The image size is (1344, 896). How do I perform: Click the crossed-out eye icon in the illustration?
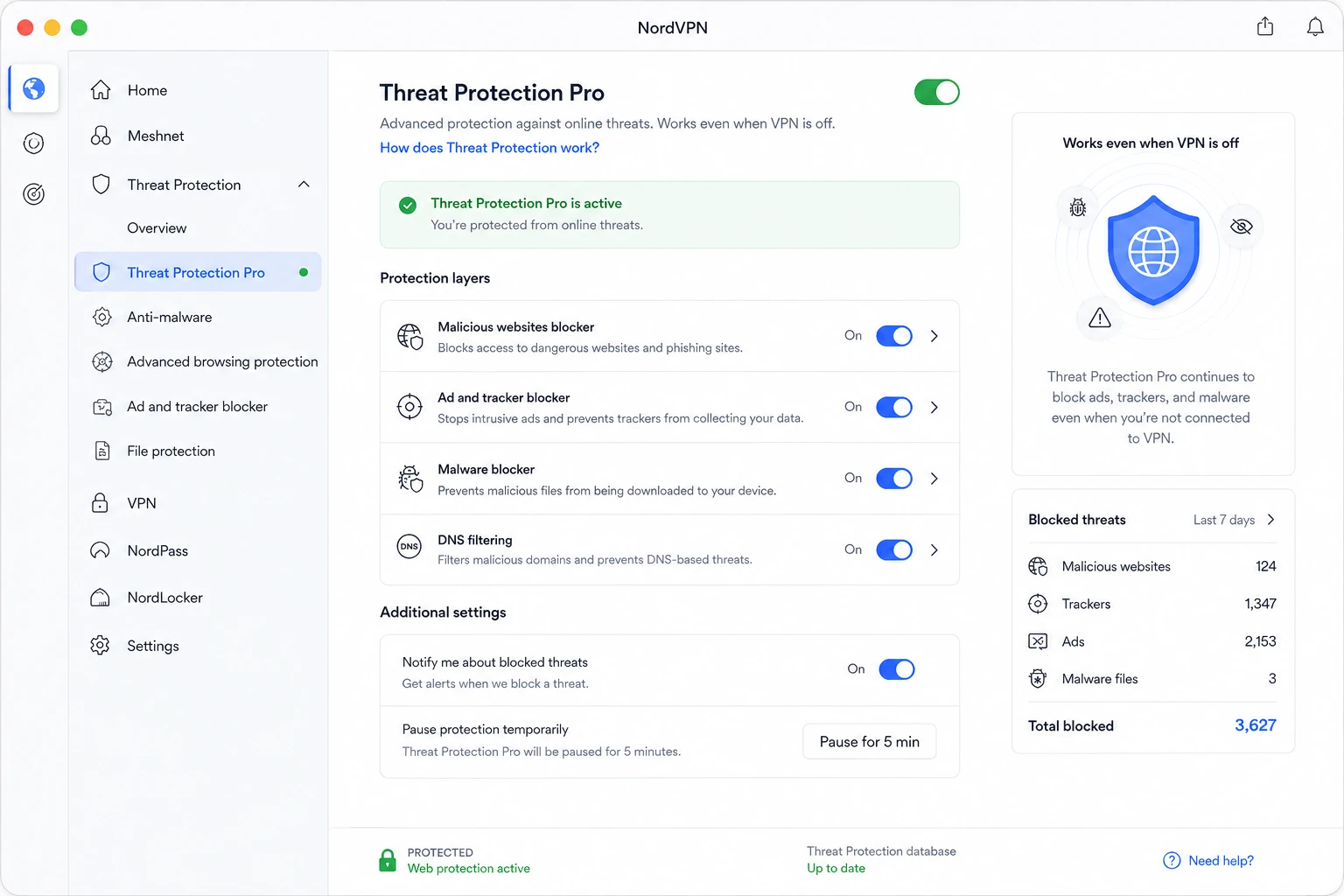click(1241, 227)
